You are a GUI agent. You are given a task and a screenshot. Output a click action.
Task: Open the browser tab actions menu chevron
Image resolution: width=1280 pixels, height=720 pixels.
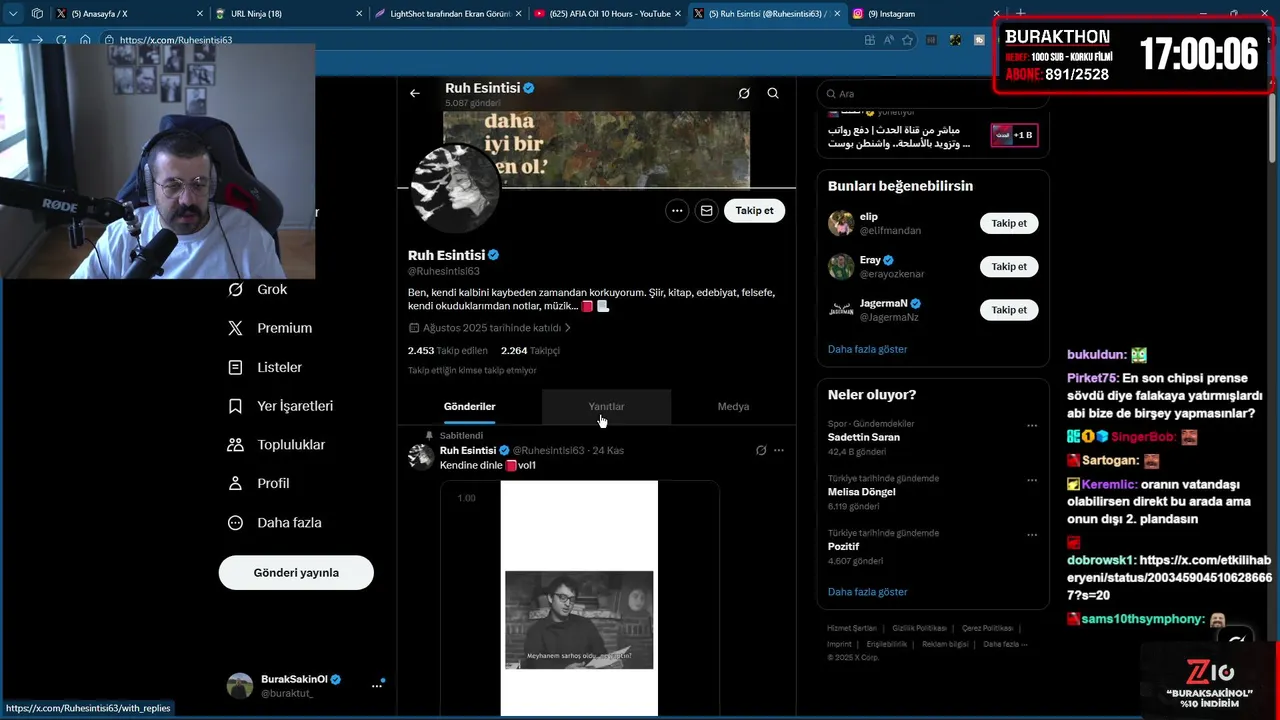[15, 14]
